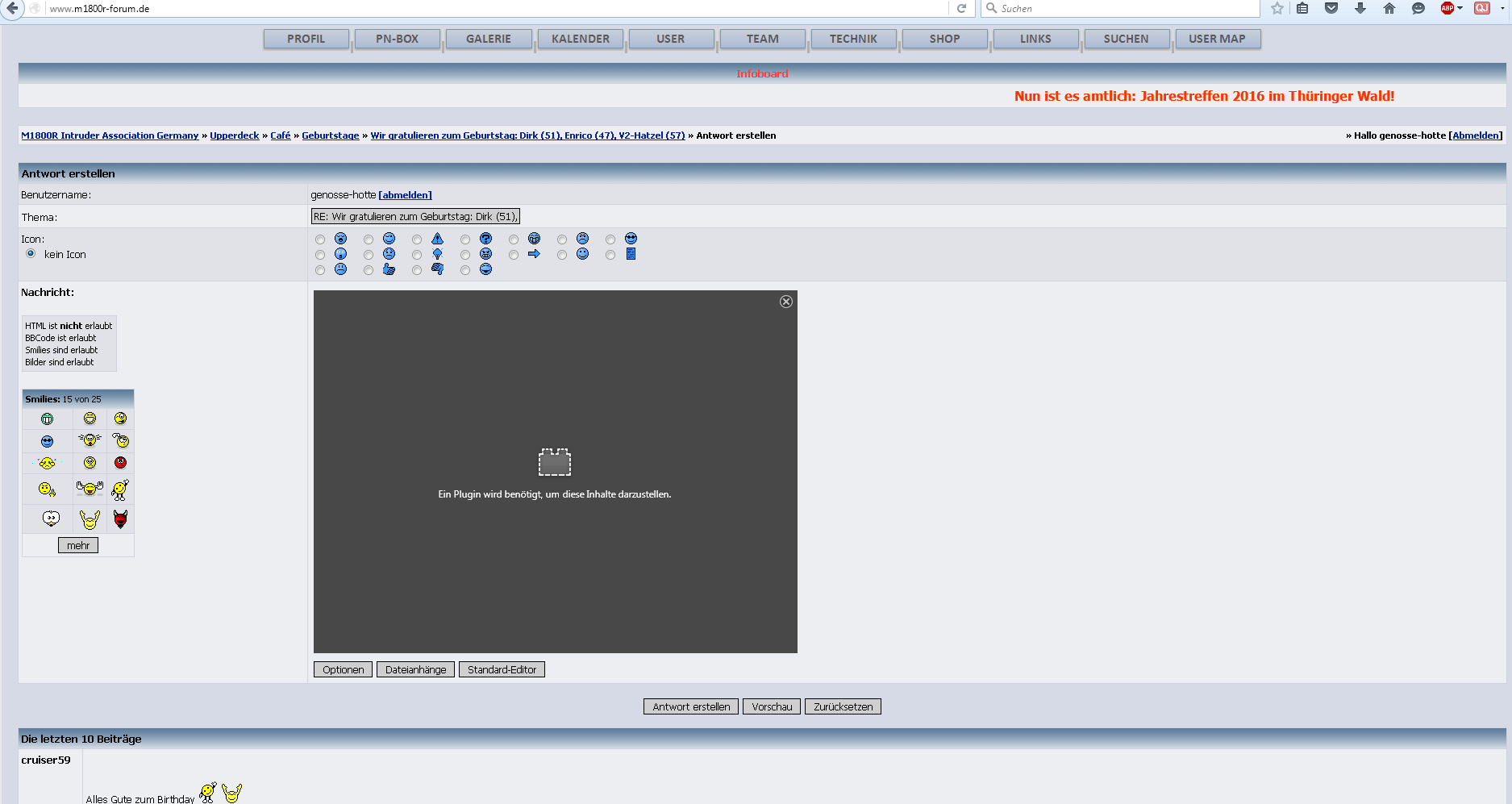Go to the GALERIE menu item
The width and height of the screenshot is (1512, 804).
(x=489, y=39)
